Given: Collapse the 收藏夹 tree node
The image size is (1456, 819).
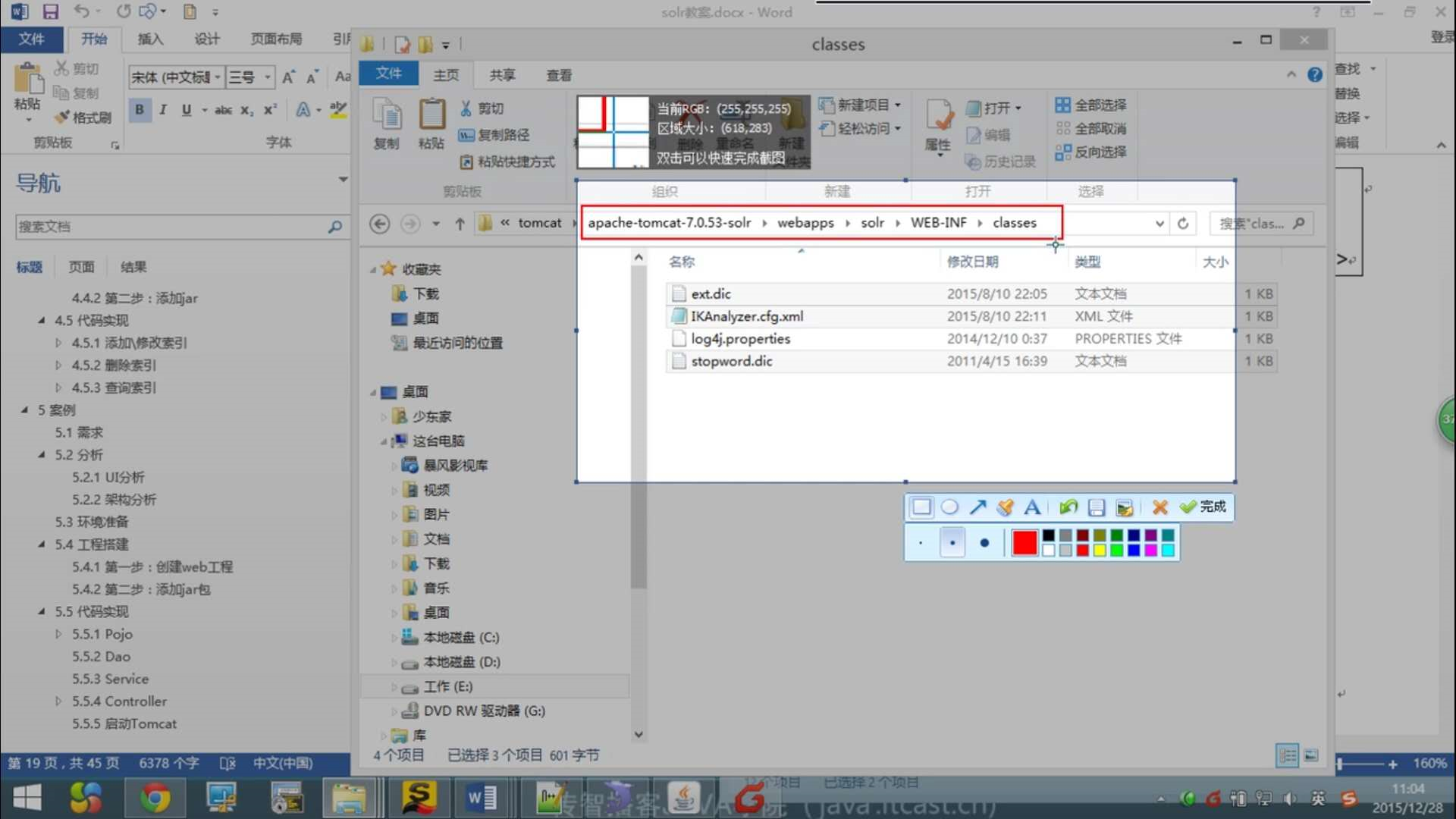Looking at the screenshot, I should (372, 269).
